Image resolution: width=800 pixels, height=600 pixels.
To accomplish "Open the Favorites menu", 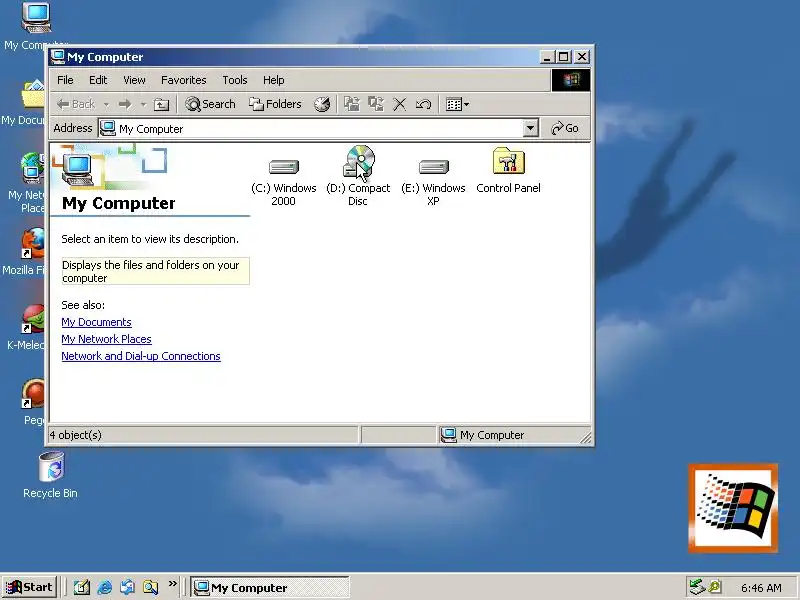I will point(184,80).
